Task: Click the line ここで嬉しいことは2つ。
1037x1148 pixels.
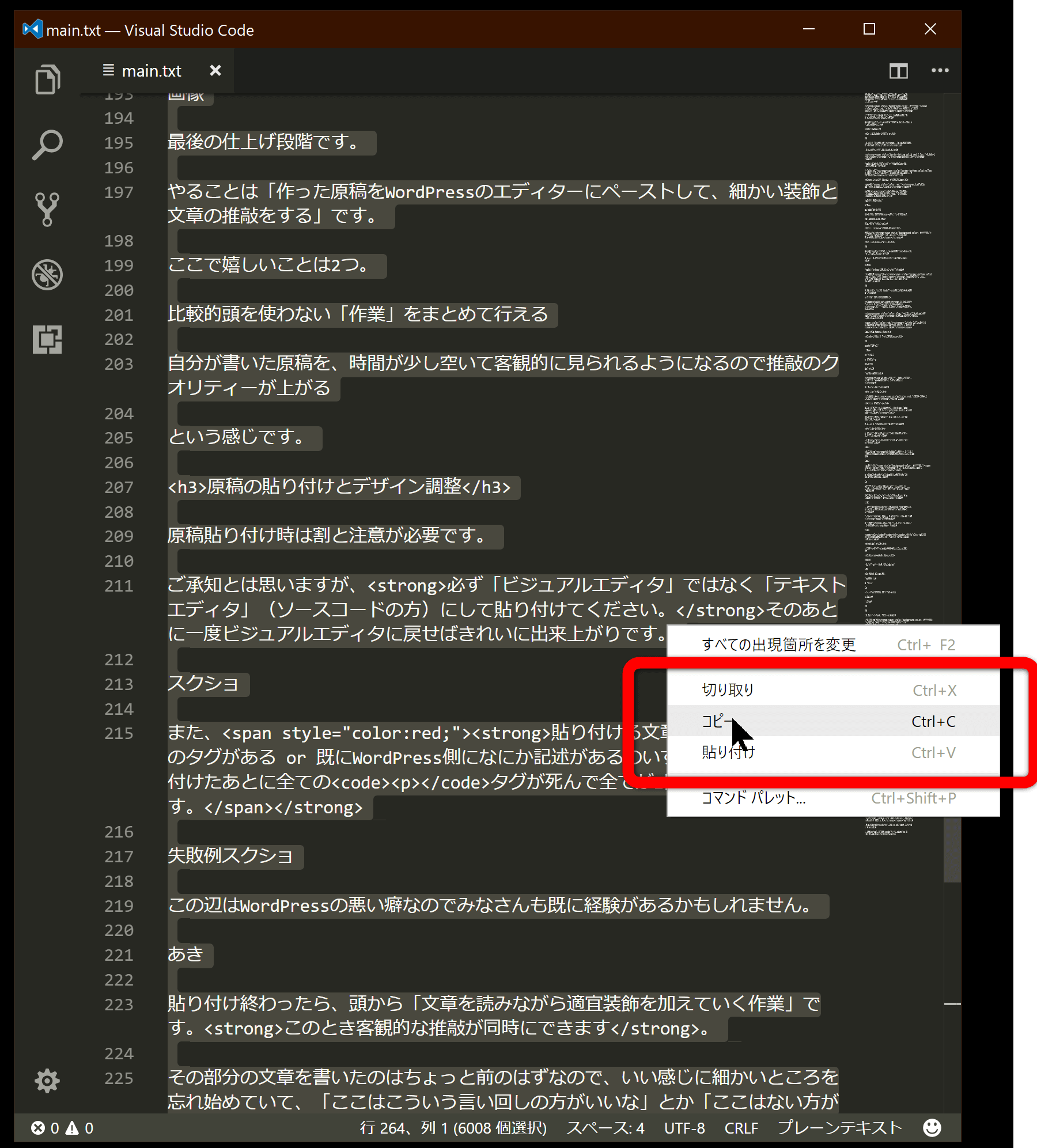Action: [x=268, y=265]
